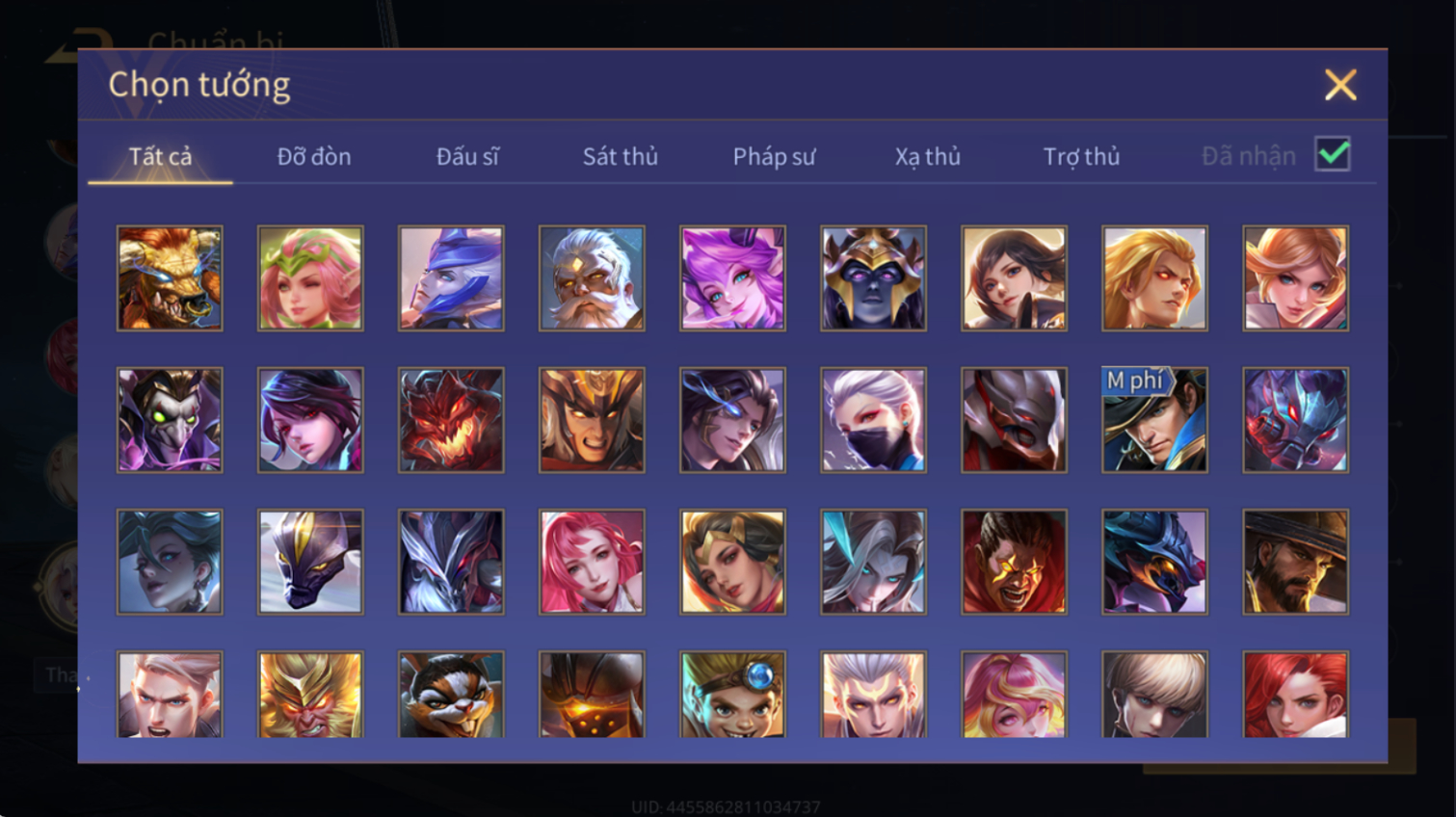Select the goggles-wearing boy hero
The width and height of the screenshot is (1456, 817).
point(732,695)
